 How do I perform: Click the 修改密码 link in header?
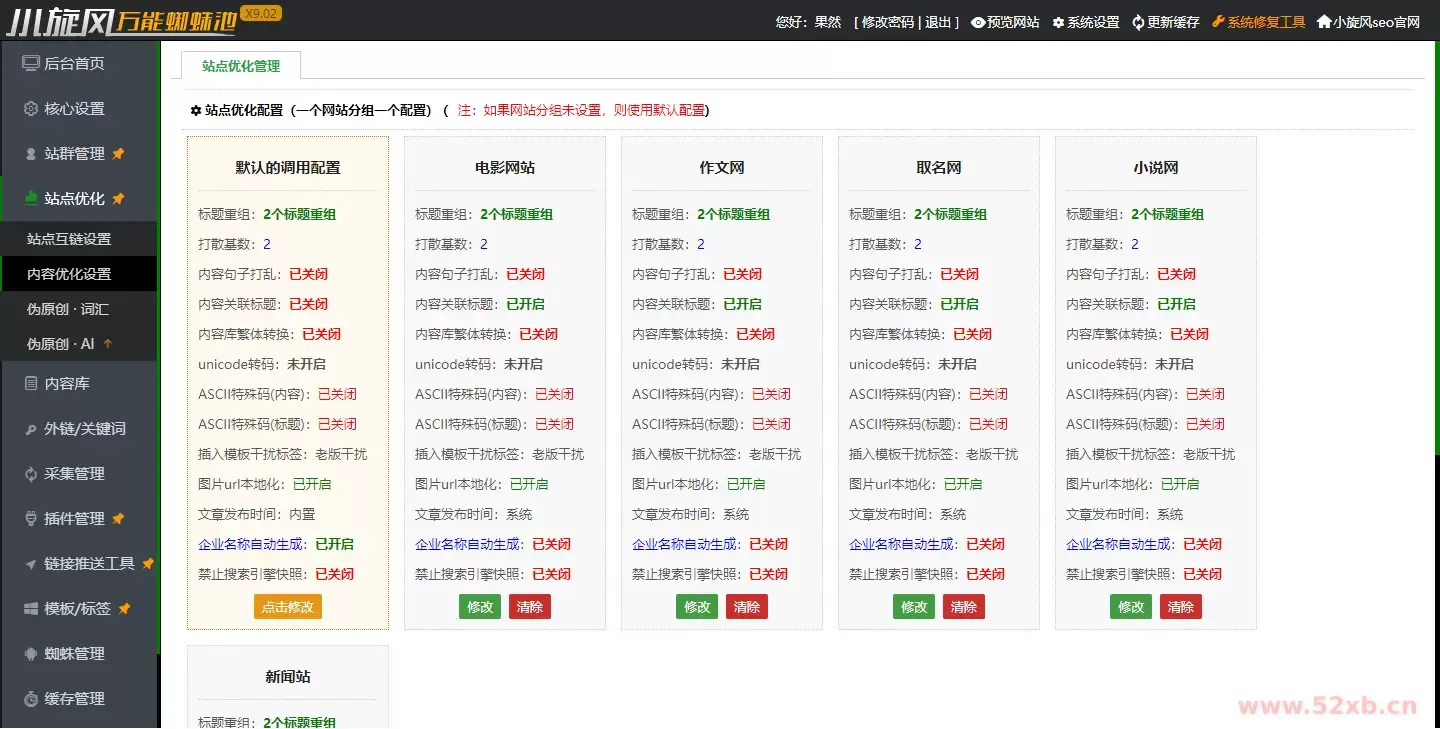tap(887, 22)
